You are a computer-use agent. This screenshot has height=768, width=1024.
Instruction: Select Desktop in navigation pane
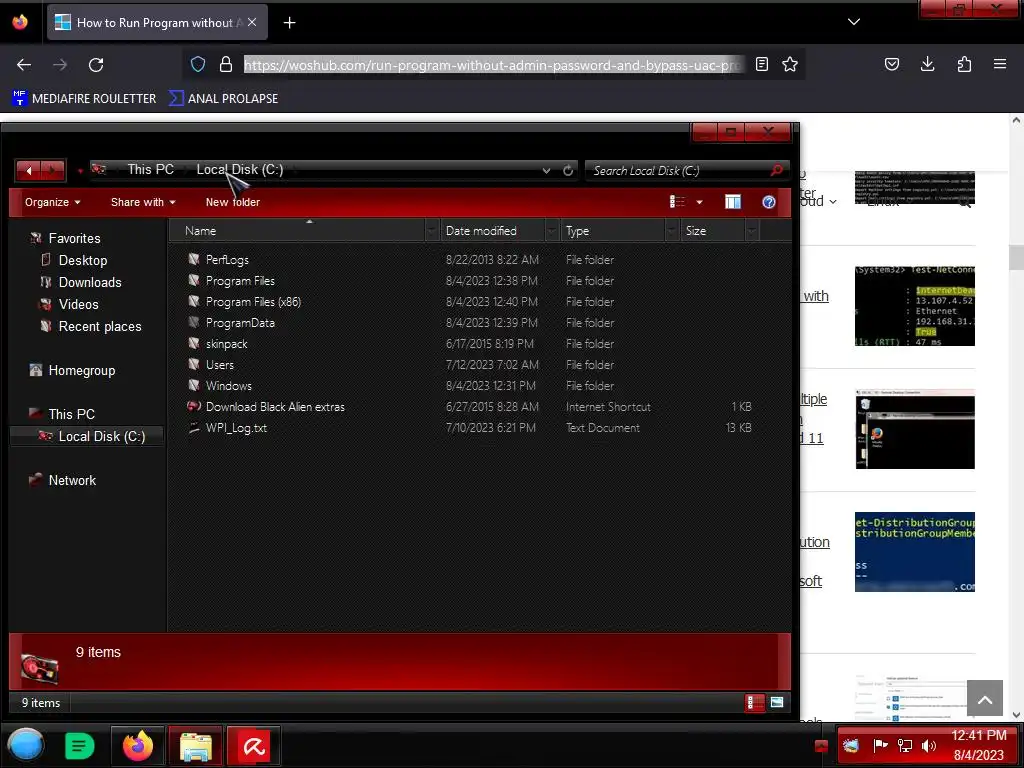[x=82, y=261]
